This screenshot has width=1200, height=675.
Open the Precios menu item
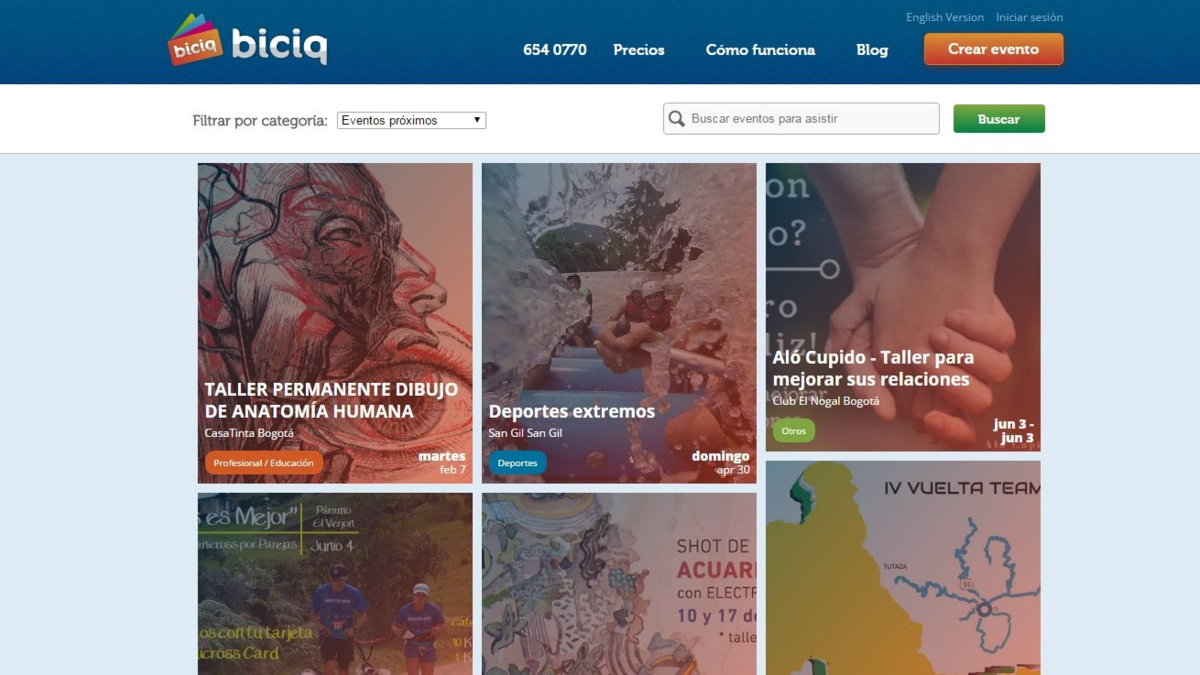pos(639,50)
